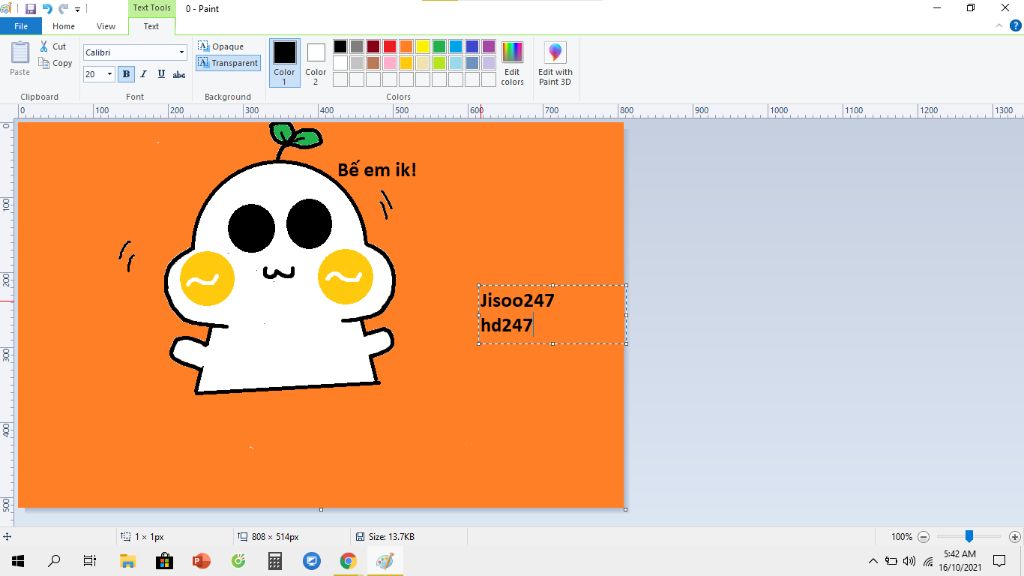The width and height of the screenshot is (1024, 576).
Task: Open Edit colors dialog
Action: tap(512, 62)
